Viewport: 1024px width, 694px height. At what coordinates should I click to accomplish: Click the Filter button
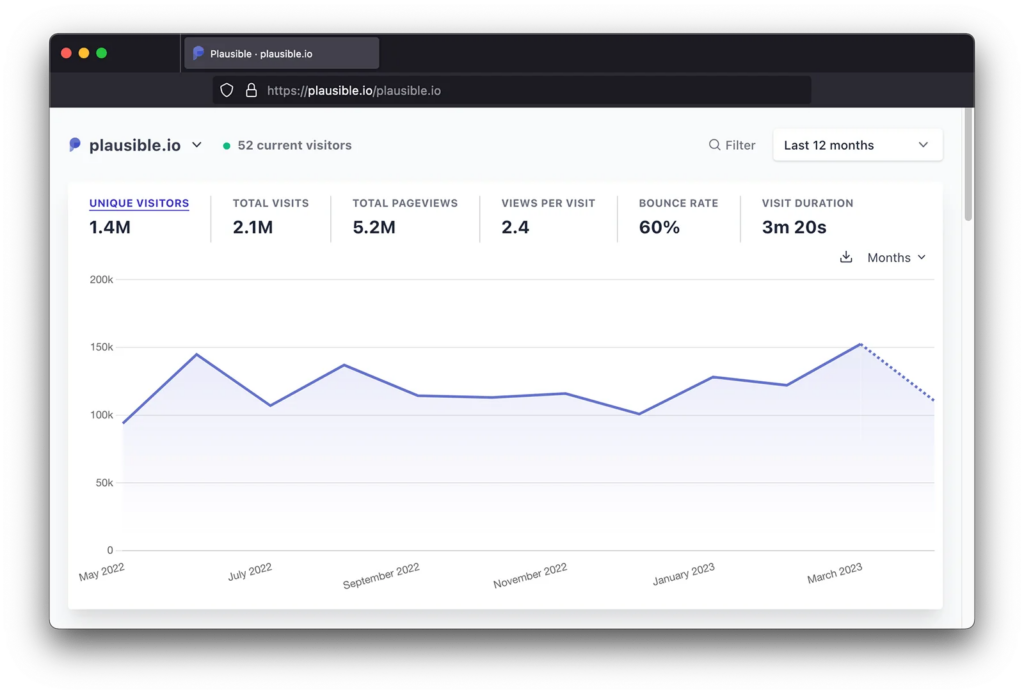[732, 145]
